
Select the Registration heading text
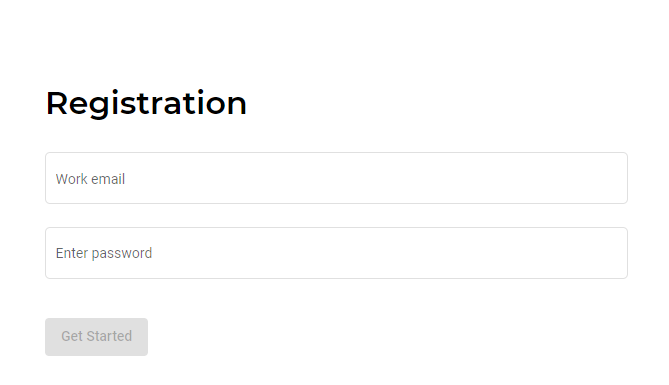click(x=146, y=104)
